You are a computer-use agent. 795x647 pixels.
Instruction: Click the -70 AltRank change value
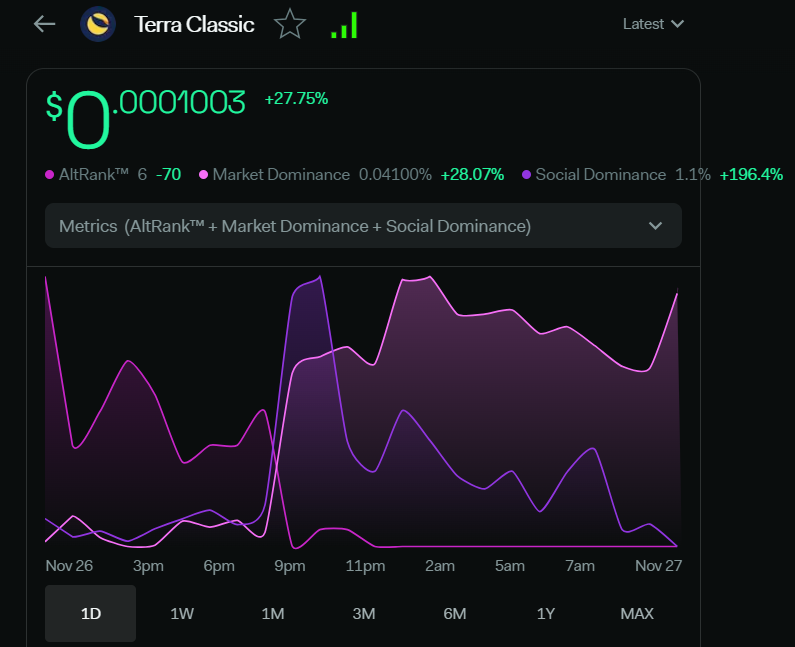pyautogui.click(x=168, y=174)
